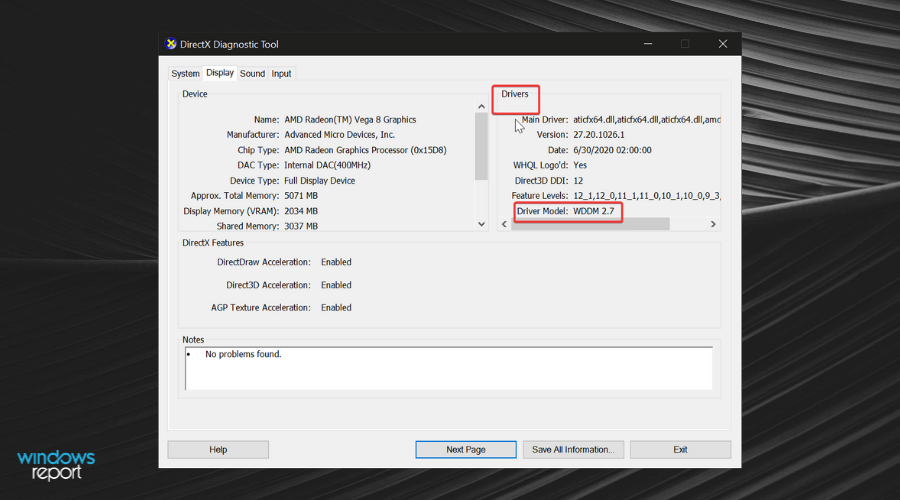900x500 pixels.
Task: Switch to the System tab
Action: point(185,73)
